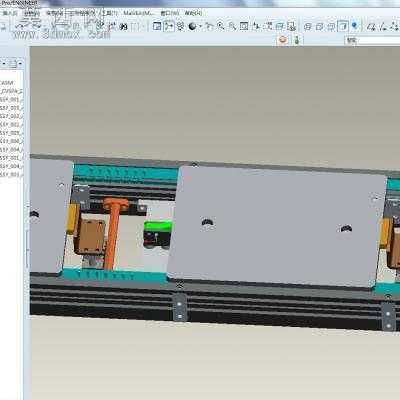Screen dimensions: 400x400
Task: Open the 分析(A) Analysis menu
Action: point(32,13)
